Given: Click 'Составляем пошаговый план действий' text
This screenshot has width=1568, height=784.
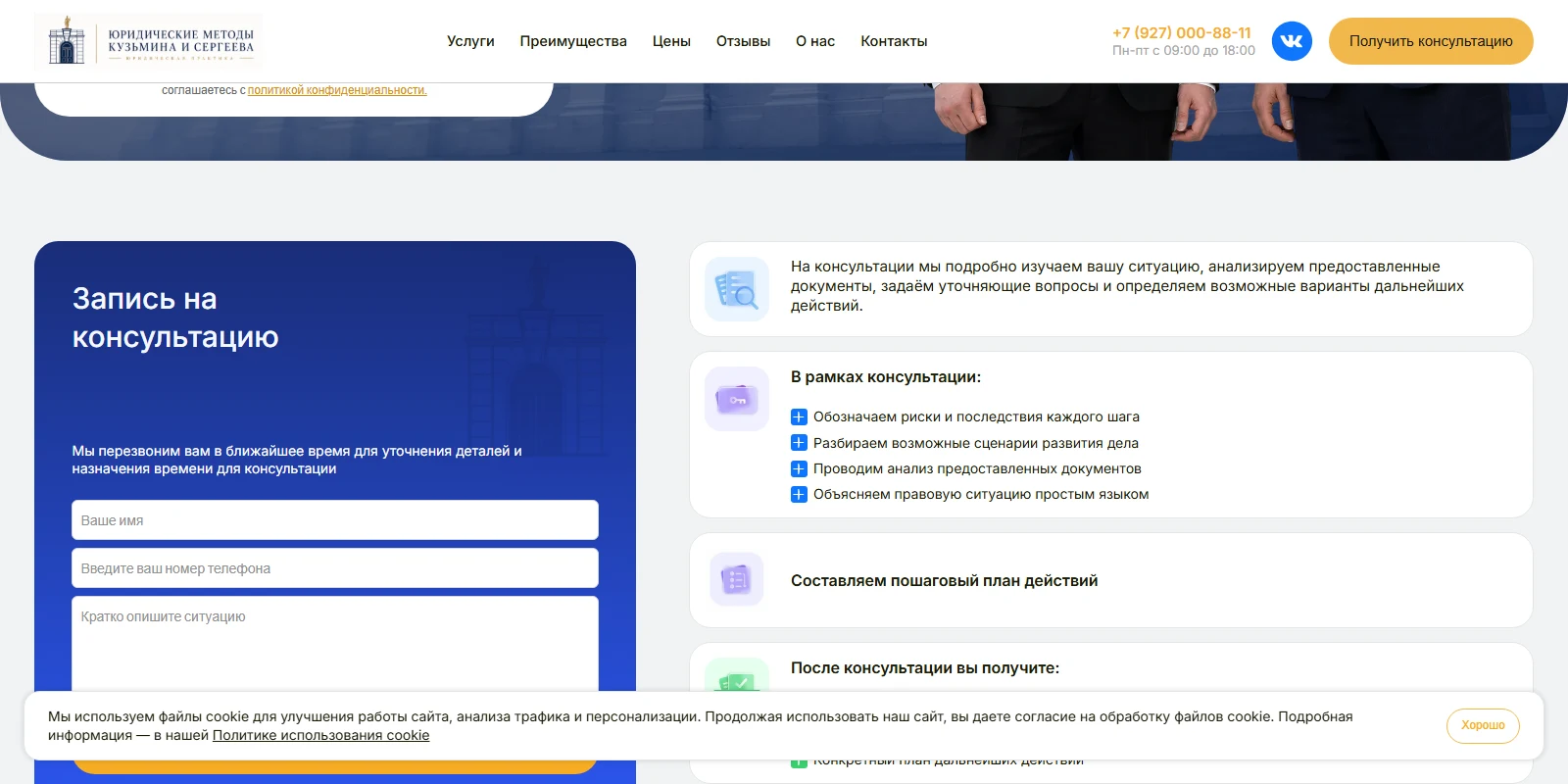Looking at the screenshot, I should coord(945,581).
